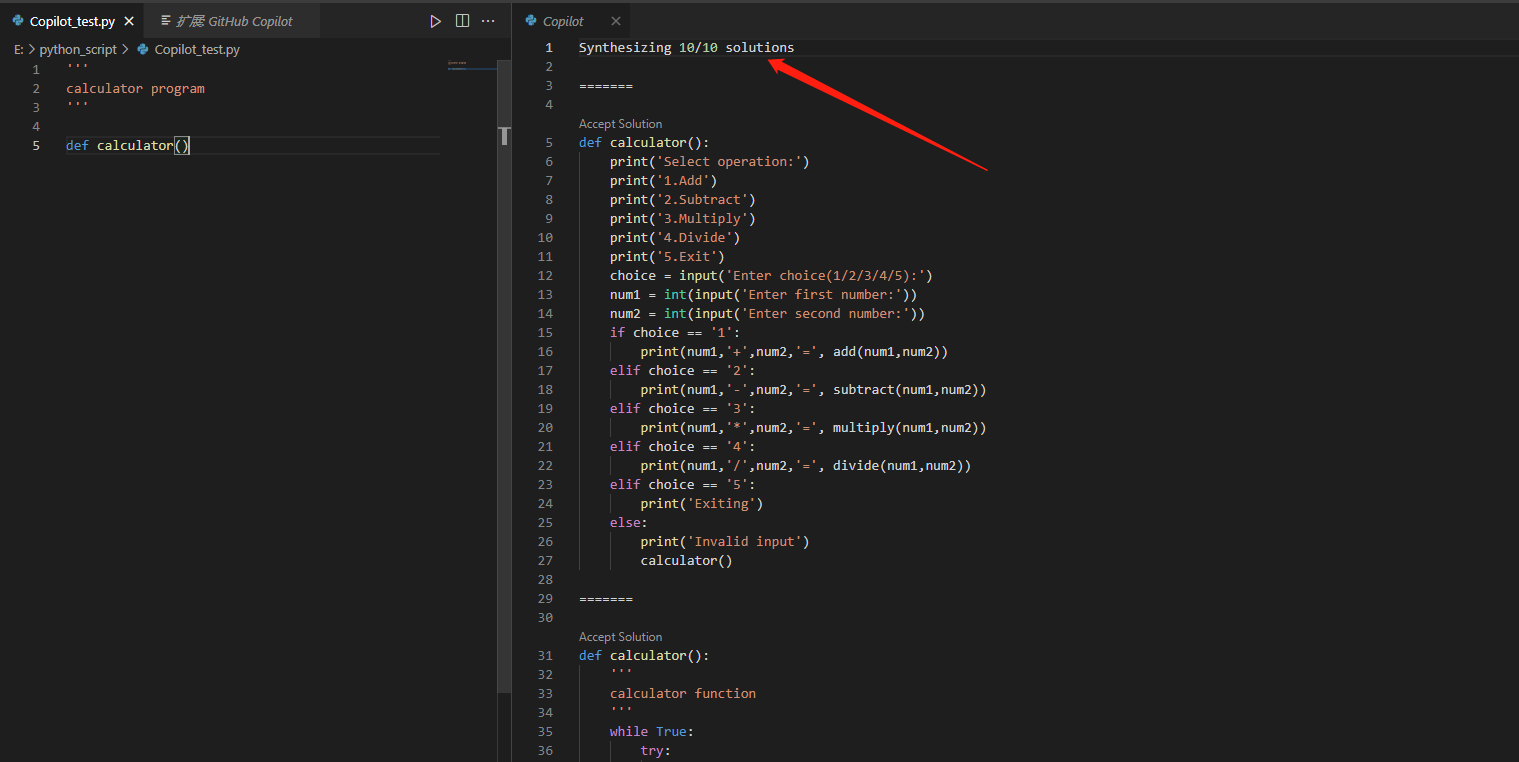
Task: Open the E: drive breadcrumb
Action: [x=18, y=49]
